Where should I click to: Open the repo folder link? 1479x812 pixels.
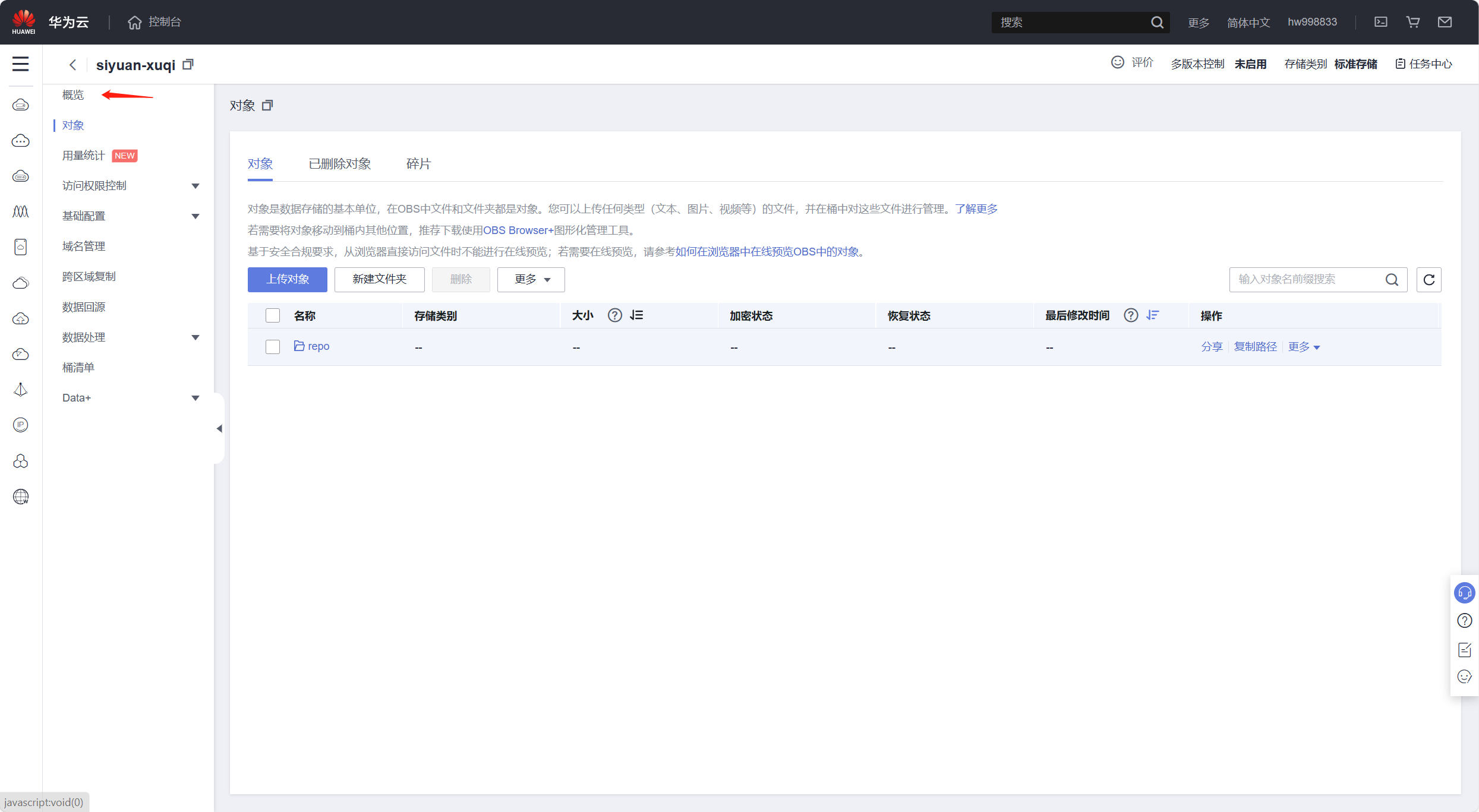pyautogui.click(x=318, y=346)
